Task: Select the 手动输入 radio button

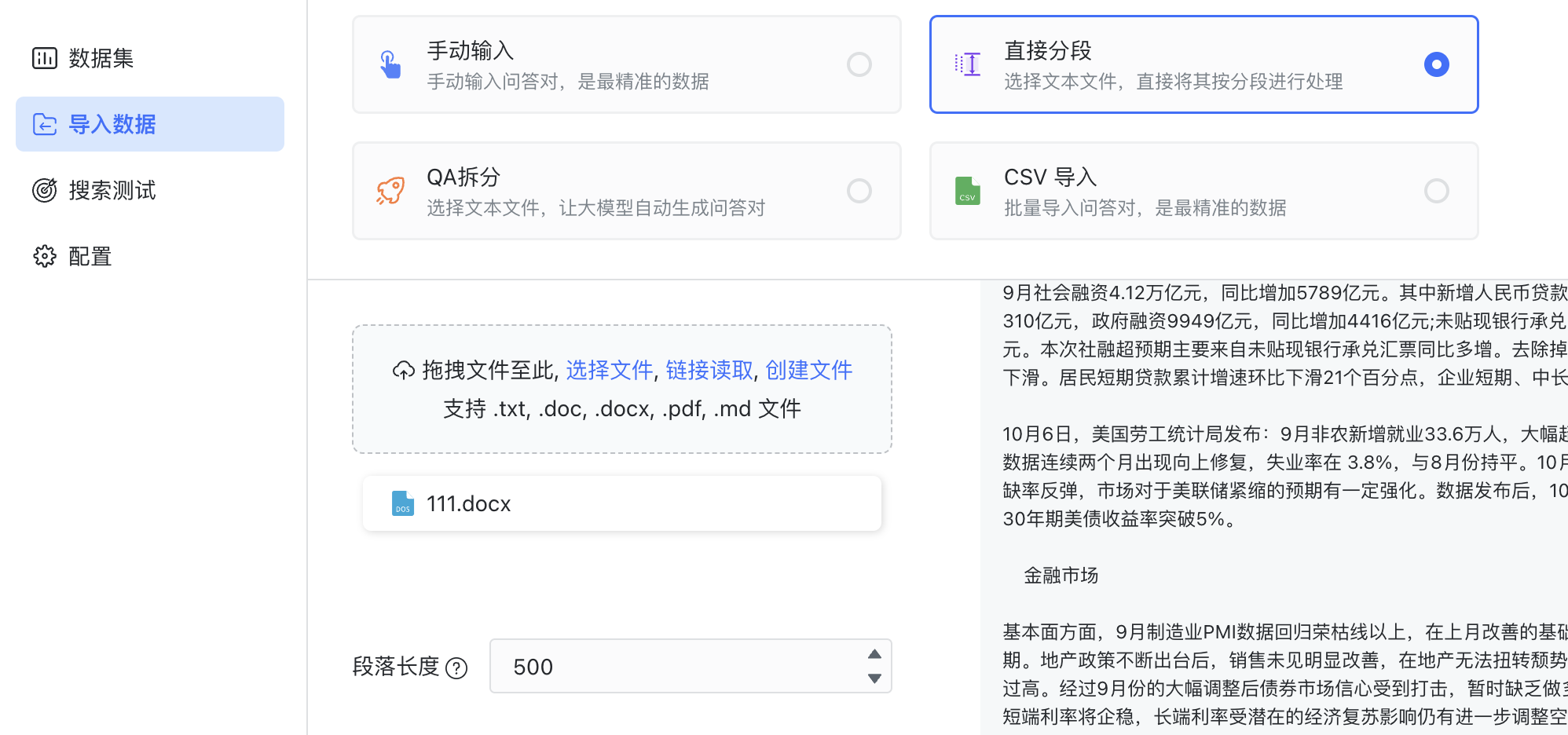Action: 859,64
